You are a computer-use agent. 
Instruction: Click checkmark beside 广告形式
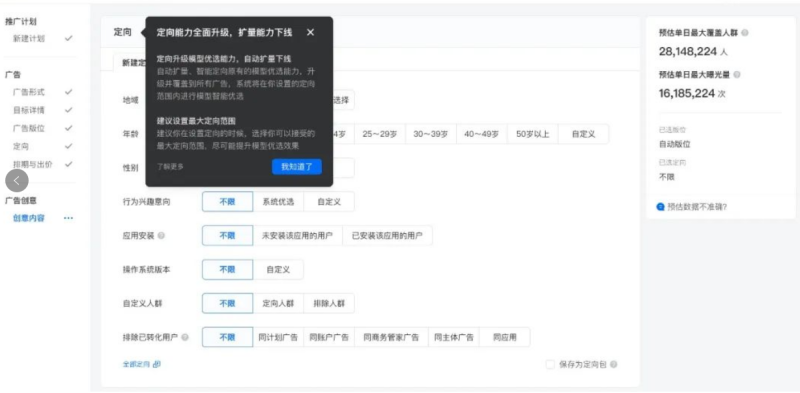[69, 92]
